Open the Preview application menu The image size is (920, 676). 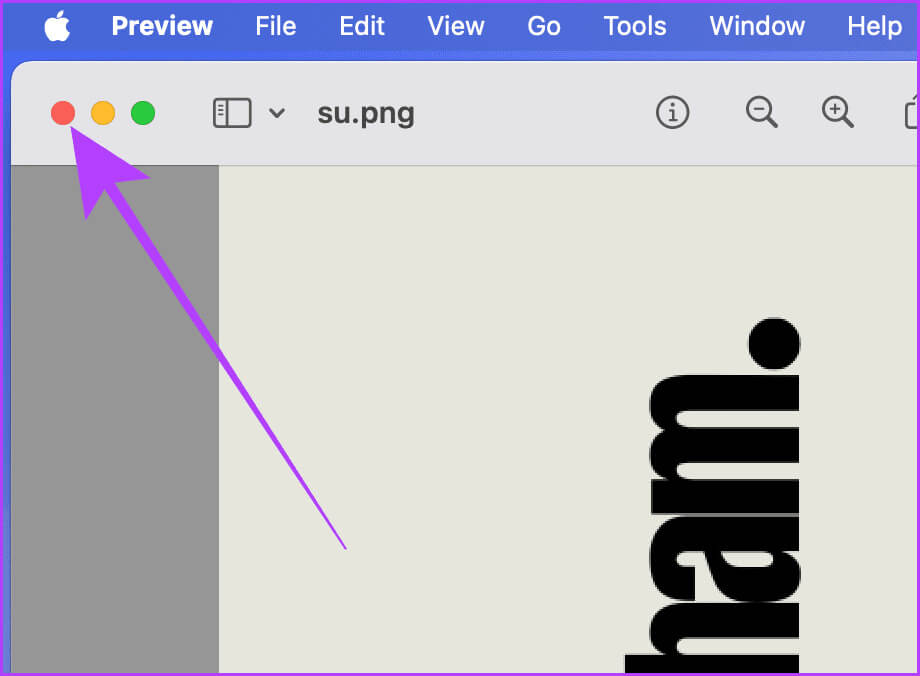pyautogui.click(x=162, y=26)
